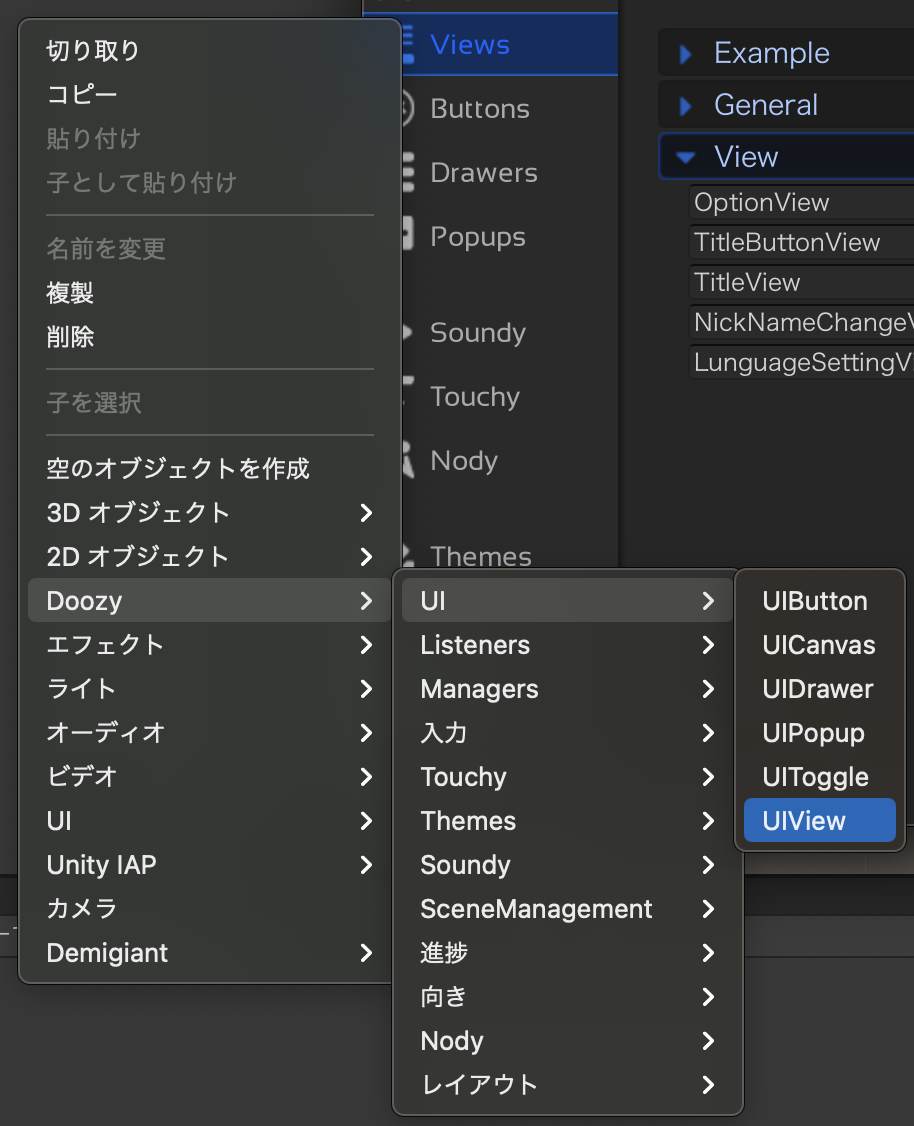Screen dimensions: 914x1126
Task: Open the Managers submenu
Action: point(567,689)
